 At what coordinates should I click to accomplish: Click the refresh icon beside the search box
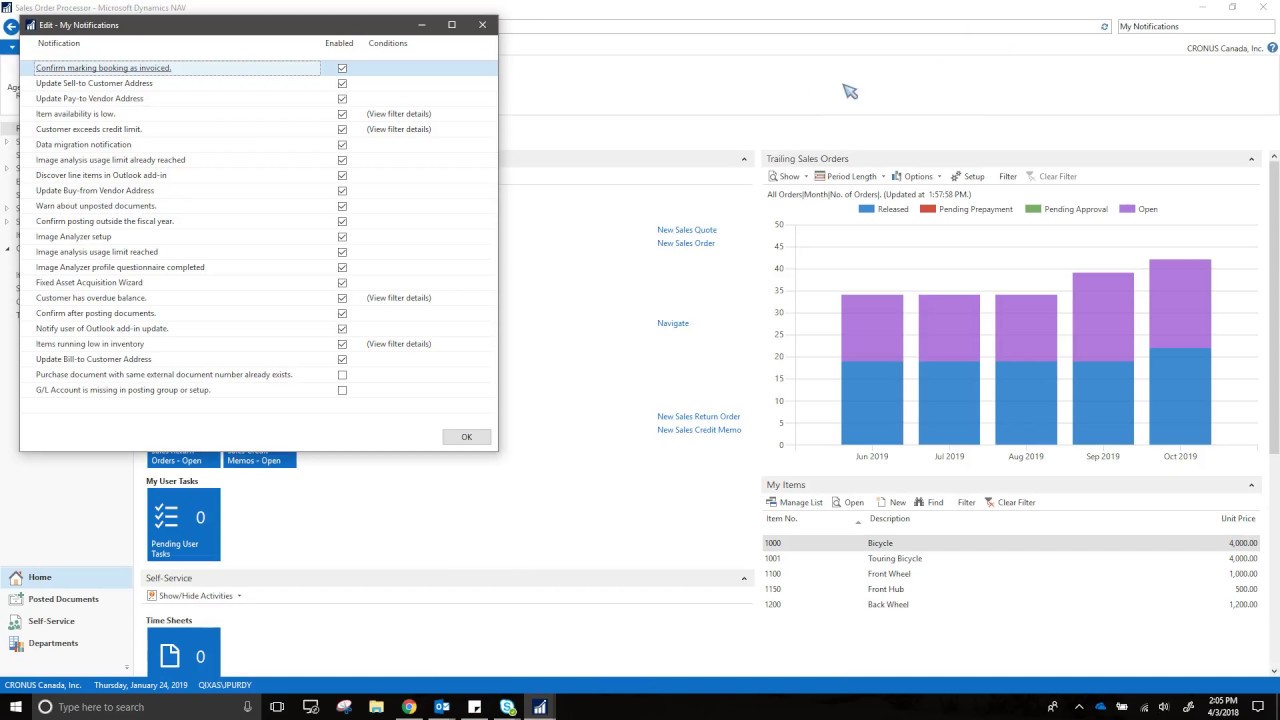(x=1105, y=27)
